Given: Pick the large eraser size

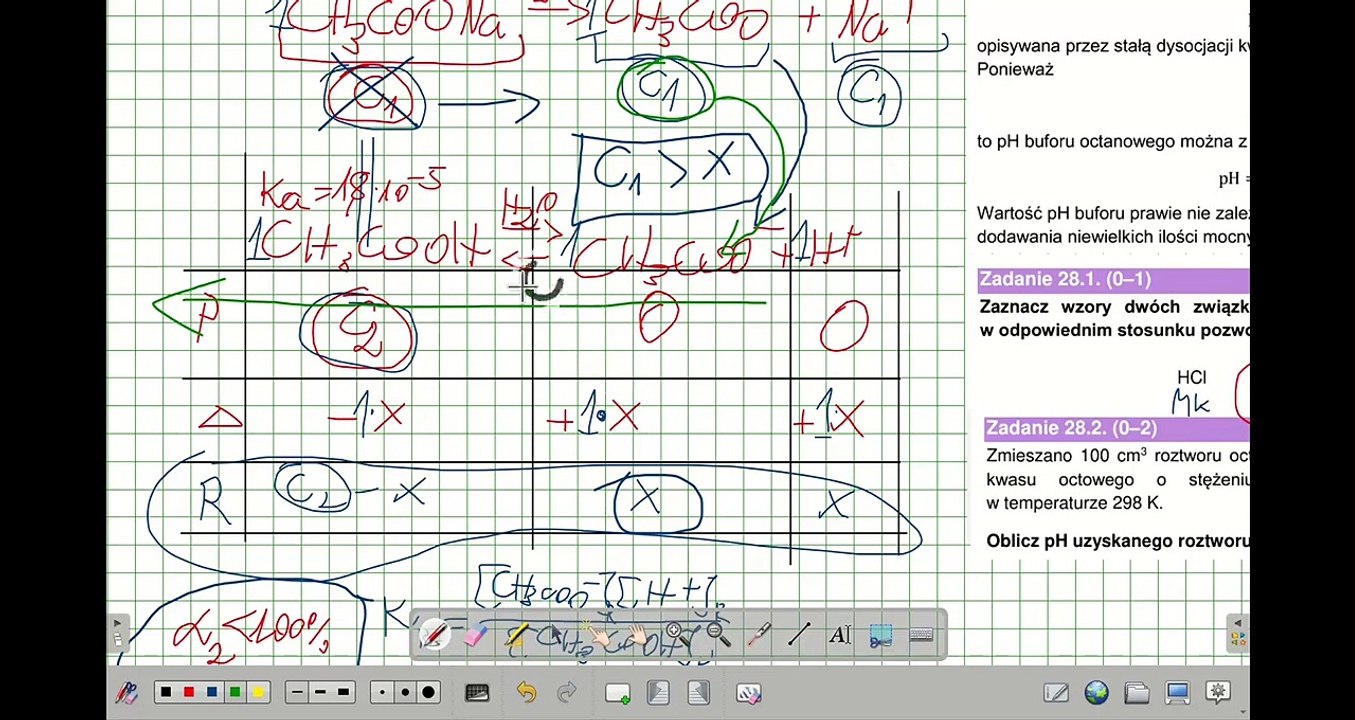Looking at the screenshot, I should coord(428,692).
